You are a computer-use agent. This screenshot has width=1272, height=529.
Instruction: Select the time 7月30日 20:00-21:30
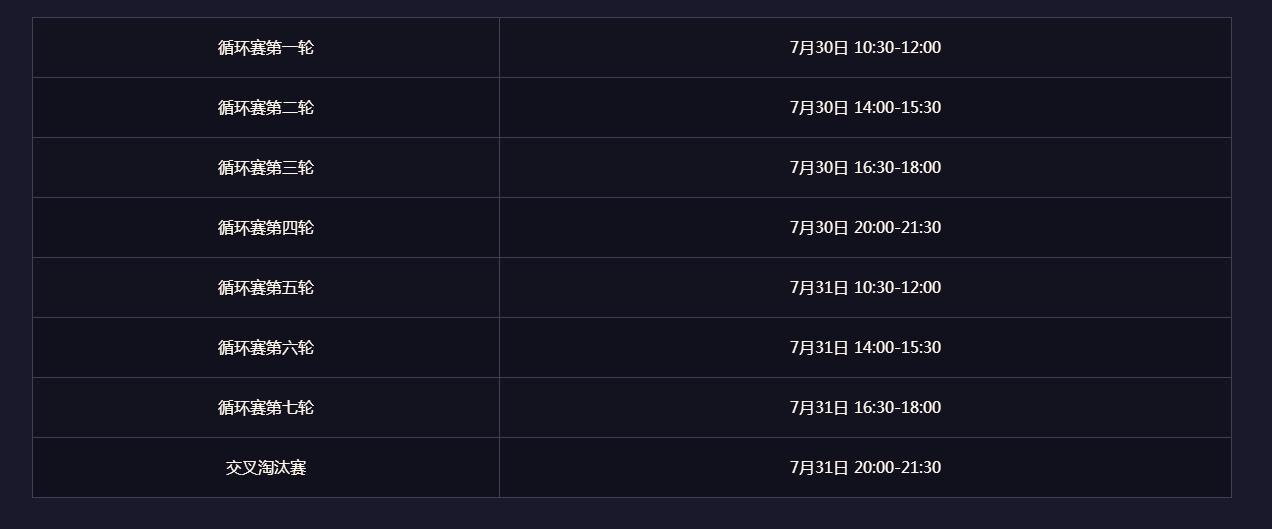point(865,227)
